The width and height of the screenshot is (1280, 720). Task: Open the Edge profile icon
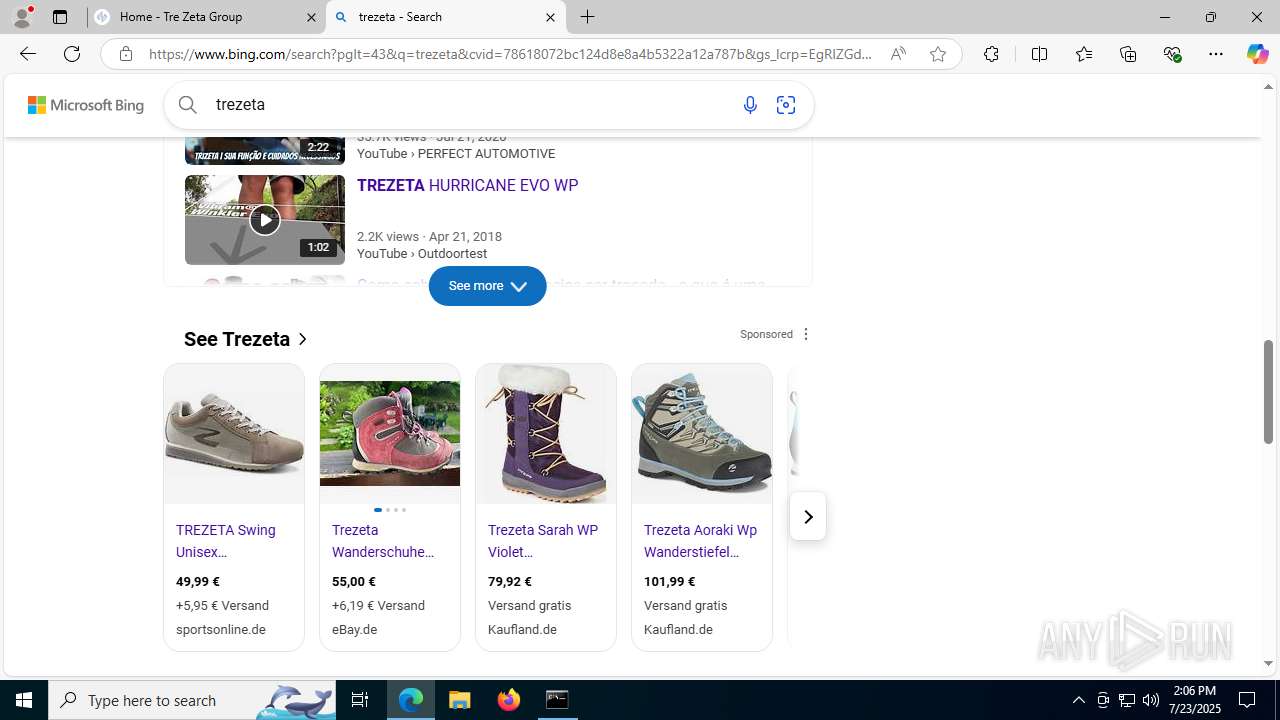coord(22,17)
